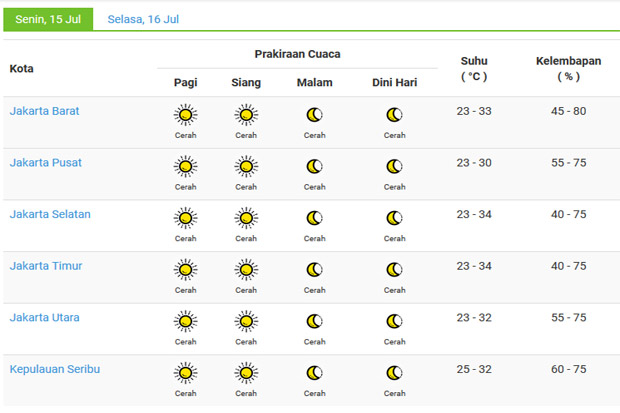Click Jakarta Utara Pagi sun icon
Screen dimensions: 620x413
coord(185,321)
